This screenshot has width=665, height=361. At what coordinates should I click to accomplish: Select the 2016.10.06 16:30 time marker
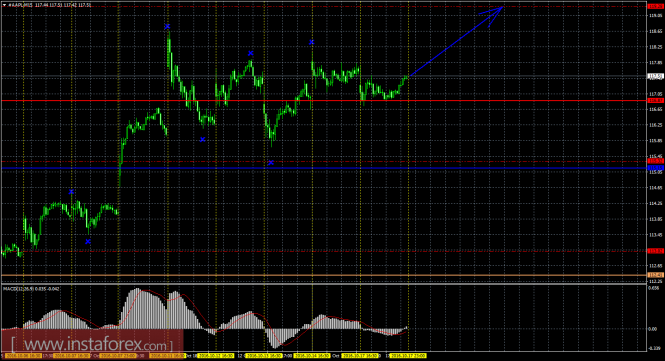click(x=23, y=355)
